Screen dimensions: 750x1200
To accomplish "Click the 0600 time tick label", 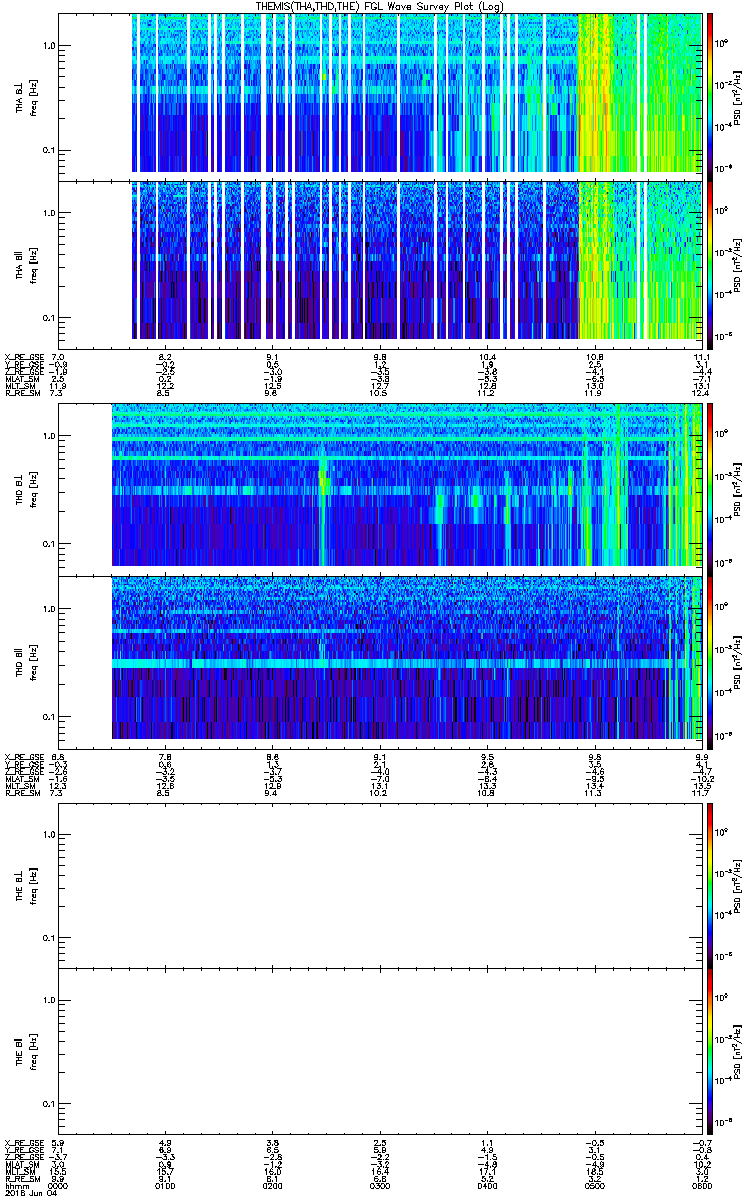I will pyautogui.click(x=702, y=1186).
